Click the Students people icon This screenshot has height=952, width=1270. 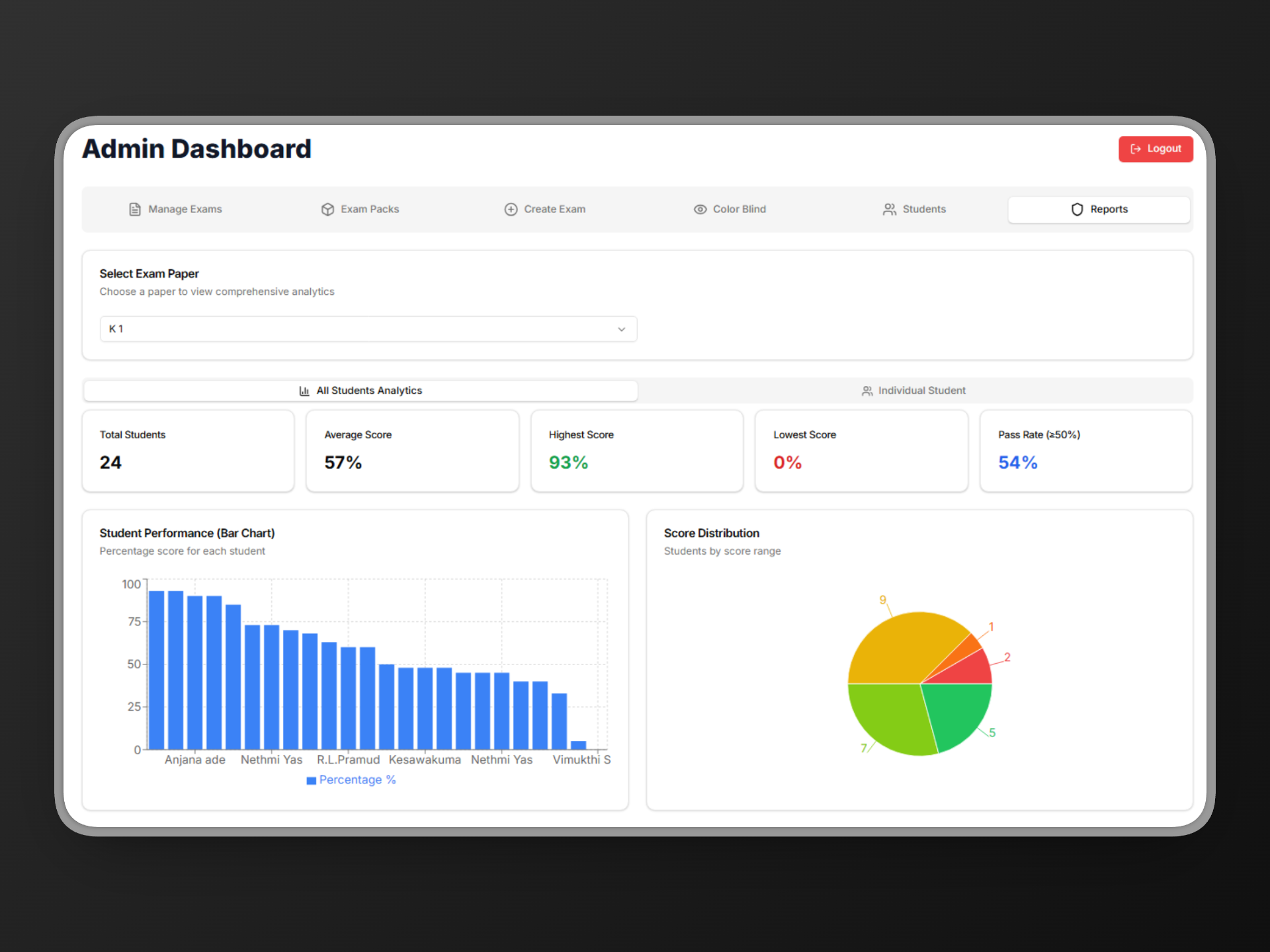(890, 210)
